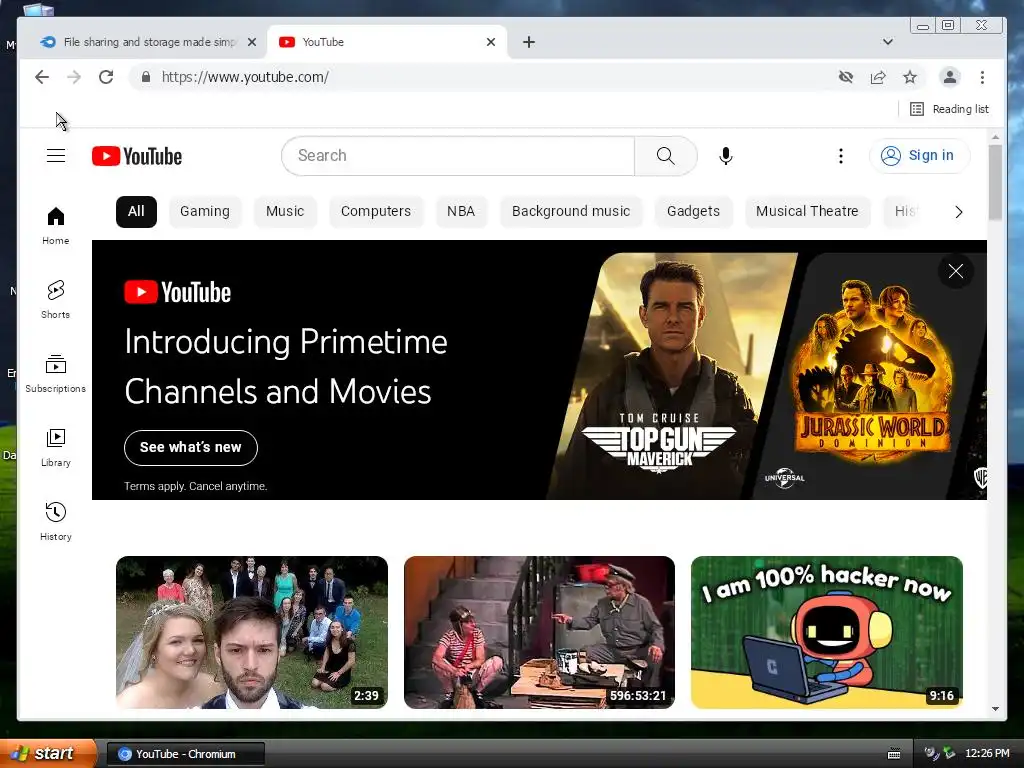
Task: Open Subscriptions in the sidebar
Action: click(56, 374)
